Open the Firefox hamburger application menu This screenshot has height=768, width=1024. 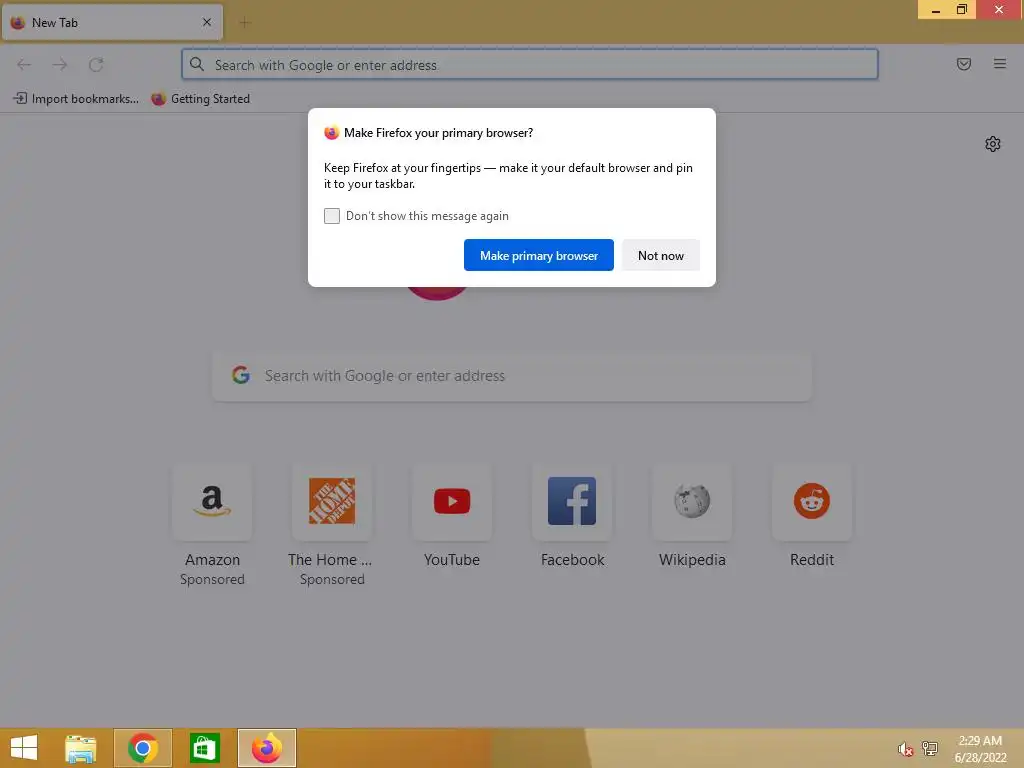(1000, 64)
